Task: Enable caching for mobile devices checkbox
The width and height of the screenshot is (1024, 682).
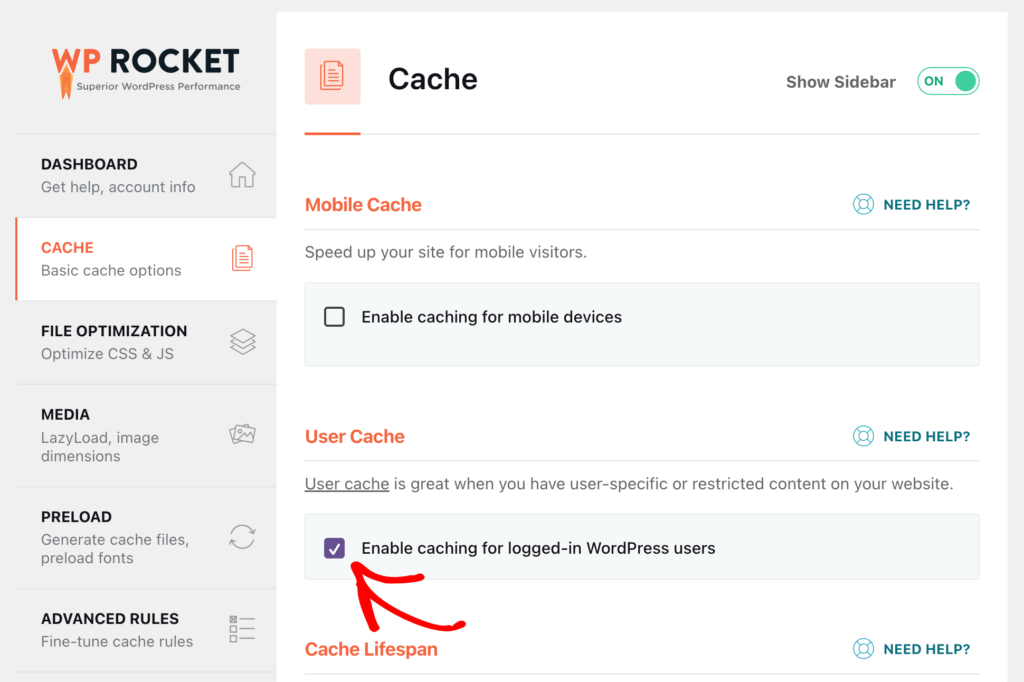Action: (334, 317)
